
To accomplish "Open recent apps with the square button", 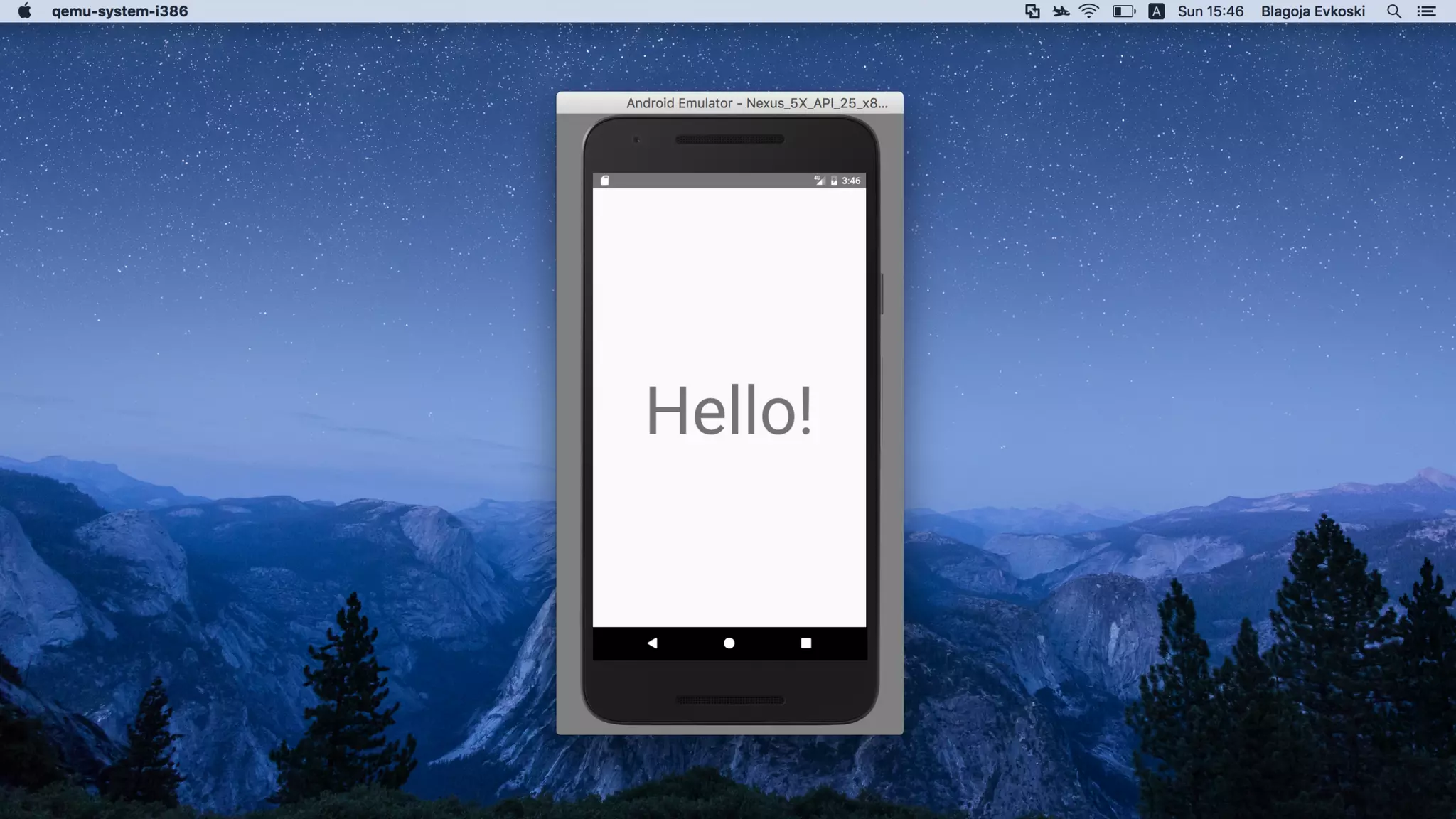I will point(805,643).
